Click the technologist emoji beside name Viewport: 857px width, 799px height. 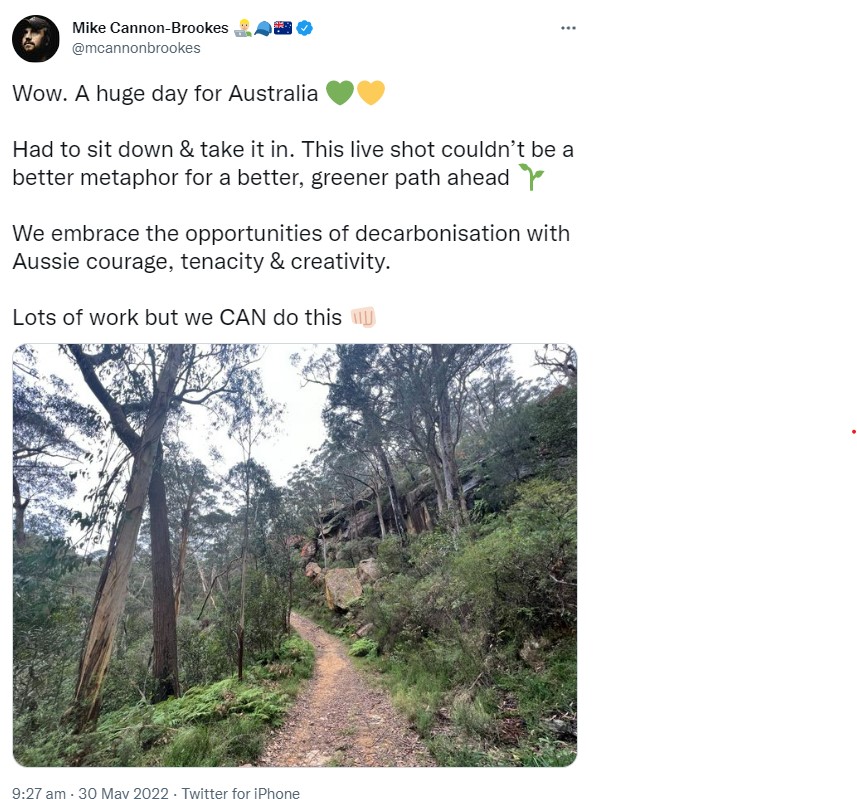click(x=243, y=28)
